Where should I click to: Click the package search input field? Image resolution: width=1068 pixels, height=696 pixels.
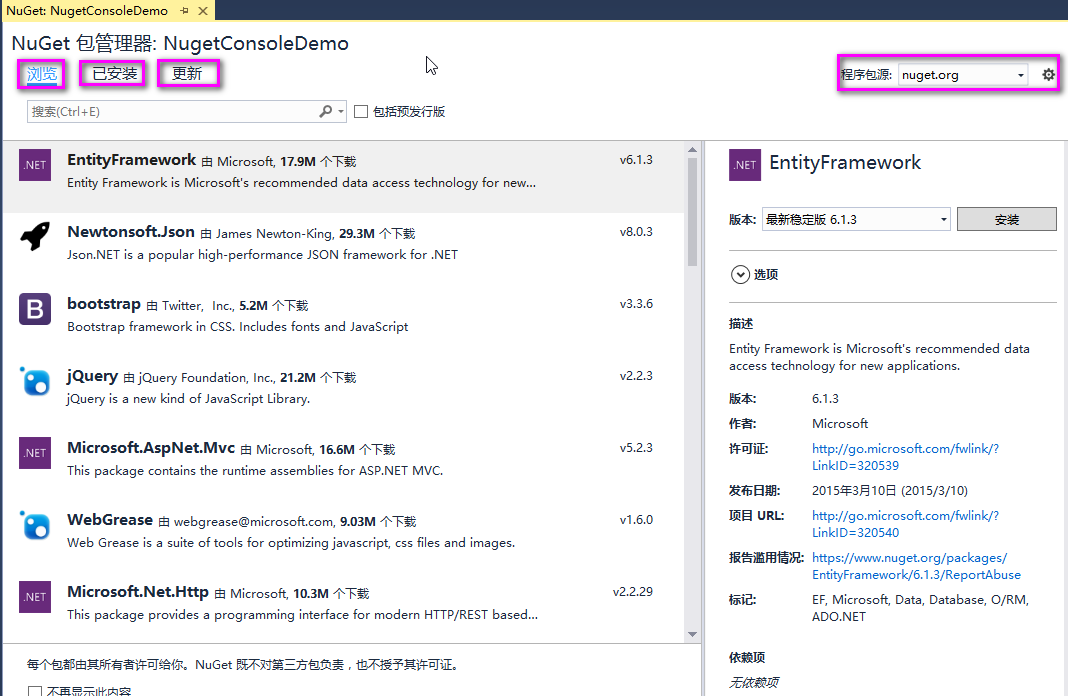coord(170,112)
